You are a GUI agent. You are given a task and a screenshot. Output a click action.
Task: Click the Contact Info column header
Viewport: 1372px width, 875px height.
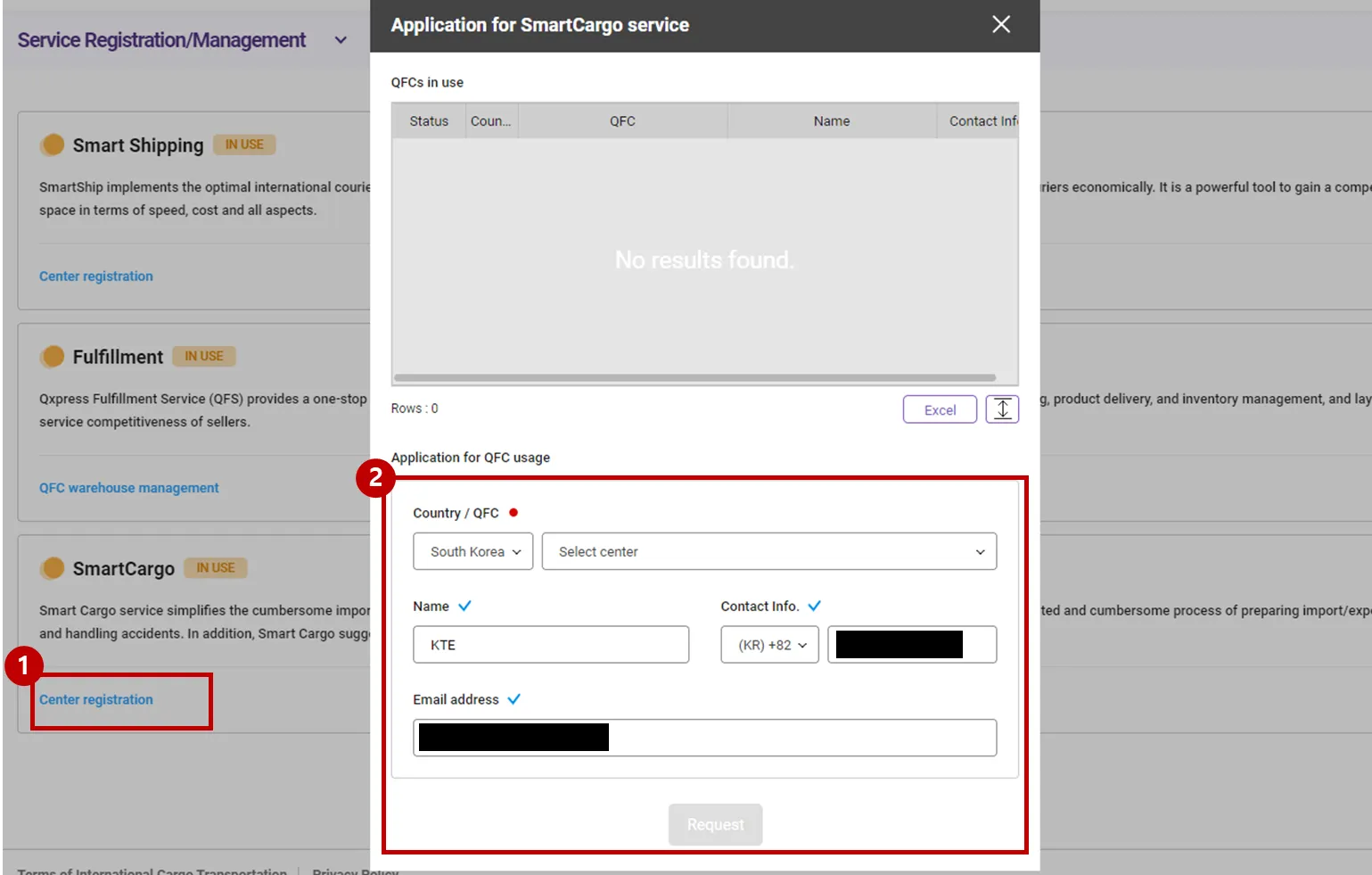pyautogui.click(x=978, y=121)
